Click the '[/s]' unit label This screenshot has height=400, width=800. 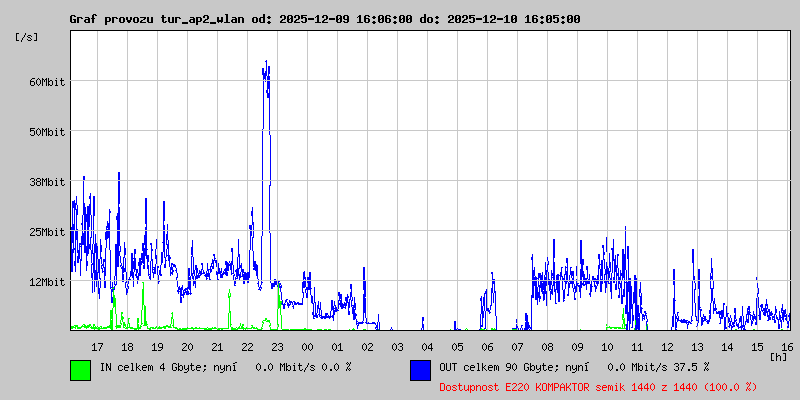tap(27, 37)
